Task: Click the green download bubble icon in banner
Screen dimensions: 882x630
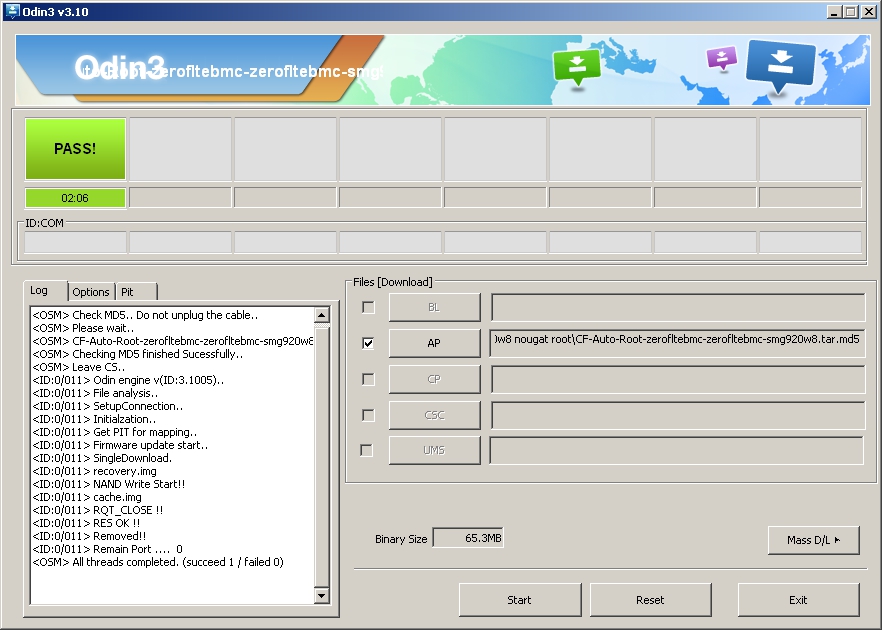Action: coord(577,67)
